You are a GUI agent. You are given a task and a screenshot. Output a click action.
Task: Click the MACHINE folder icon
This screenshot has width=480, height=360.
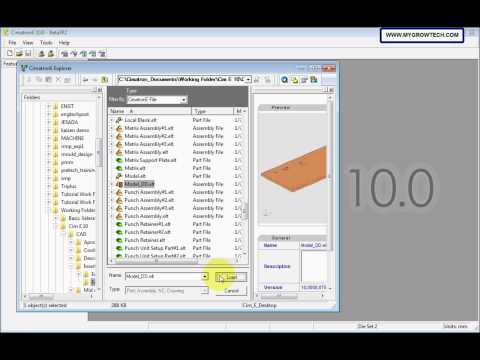(x=56, y=138)
